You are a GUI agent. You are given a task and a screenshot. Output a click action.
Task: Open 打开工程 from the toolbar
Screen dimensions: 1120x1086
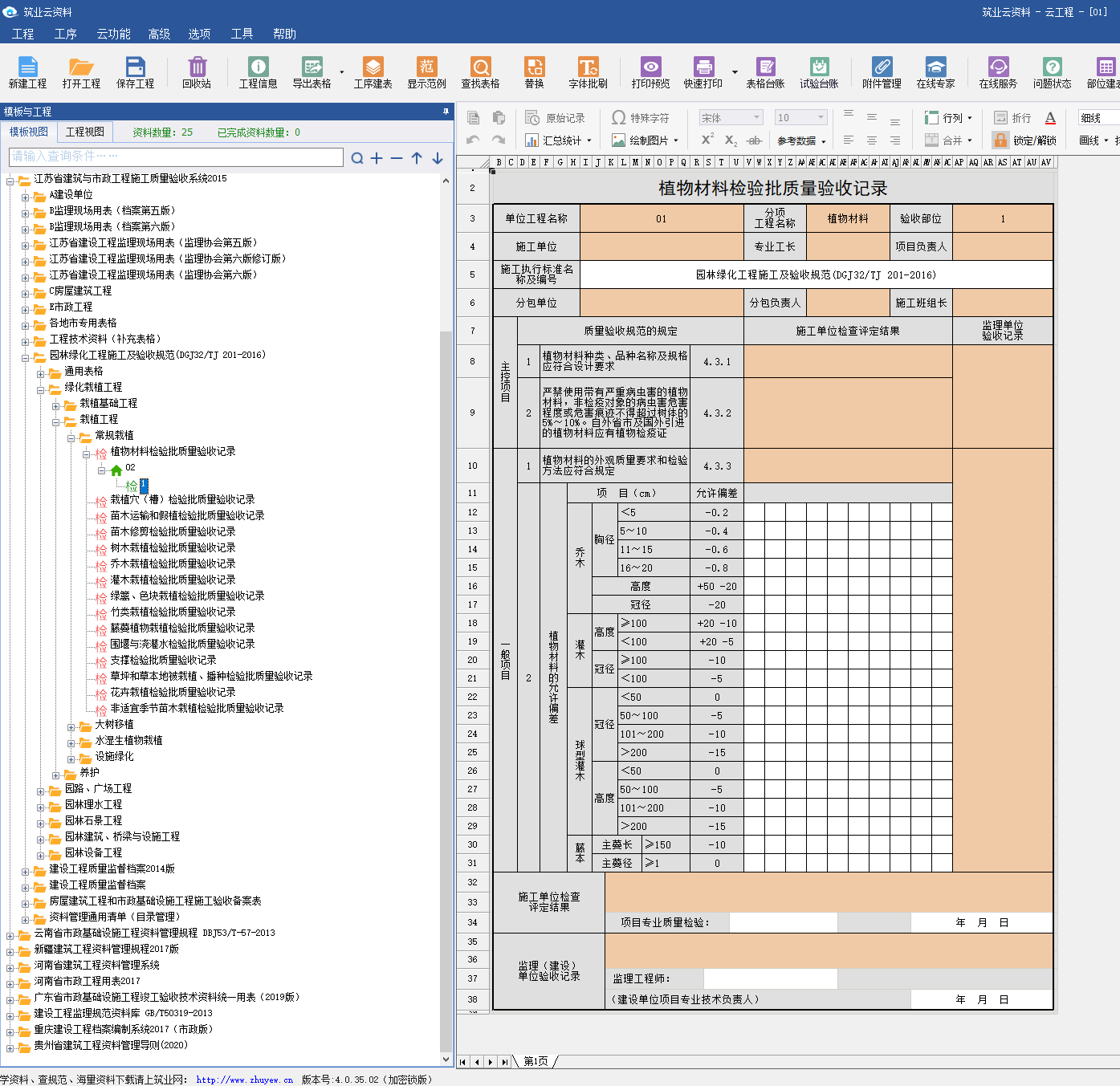pyautogui.click(x=81, y=72)
